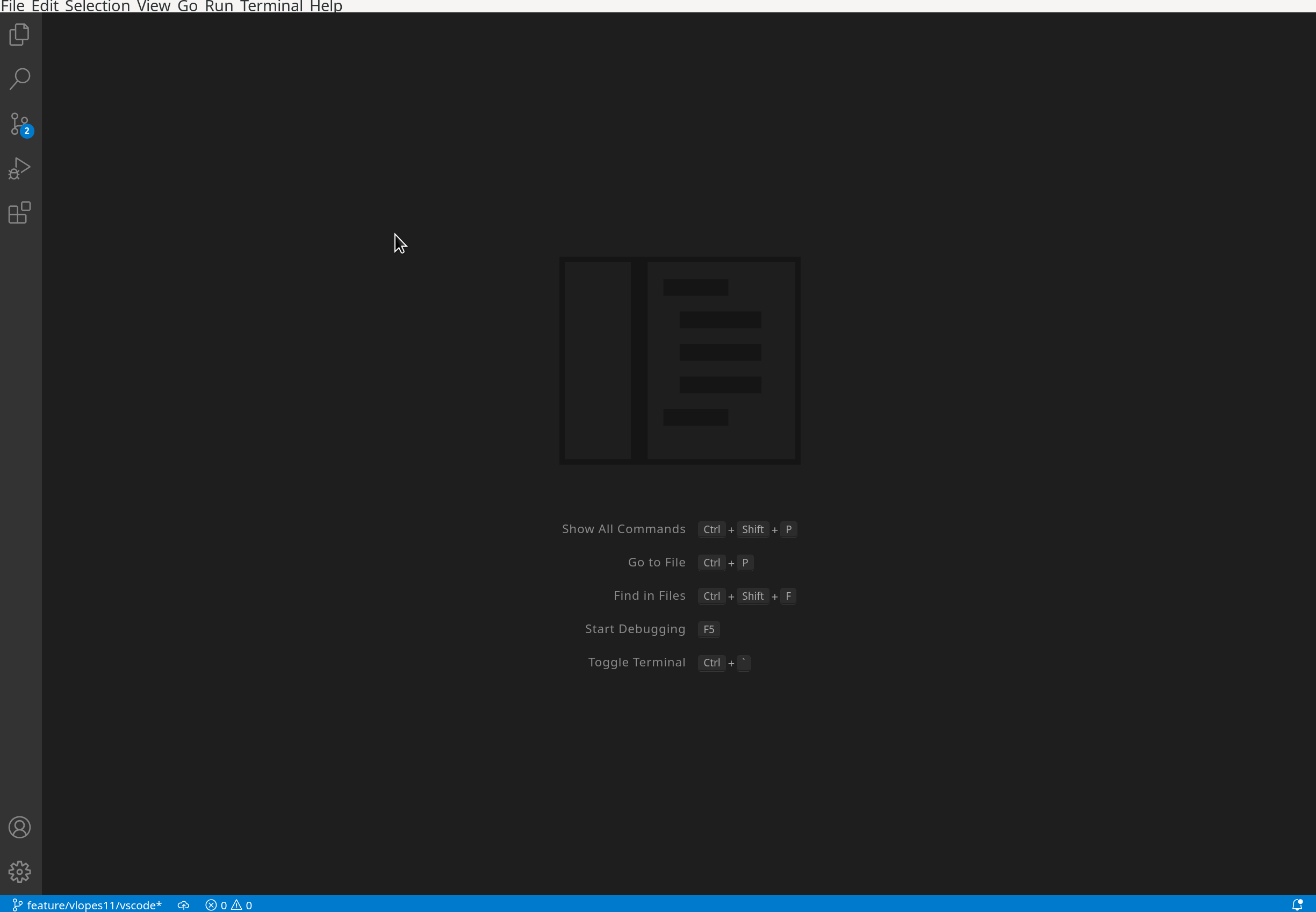Open the Selection menu
Image resolution: width=1316 pixels, height=912 pixels.
(x=98, y=6)
